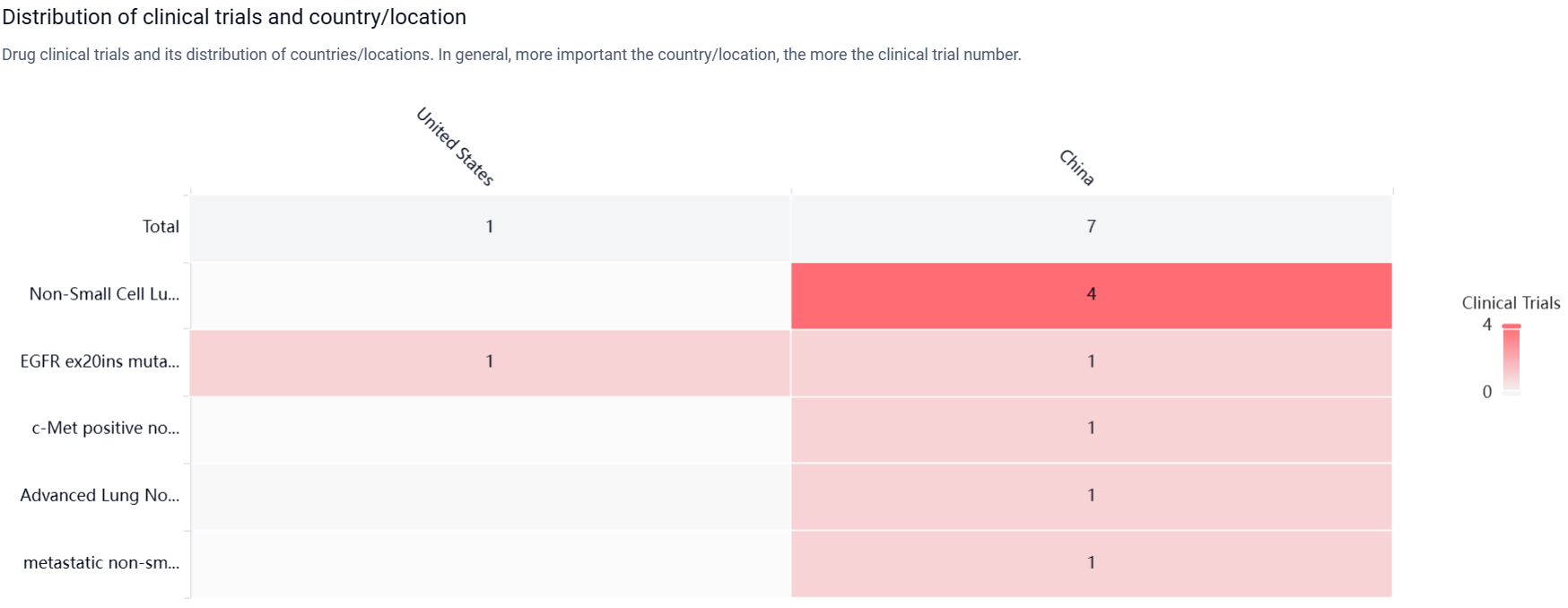Click the EGFR ex20ins muta... row label

point(100,361)
